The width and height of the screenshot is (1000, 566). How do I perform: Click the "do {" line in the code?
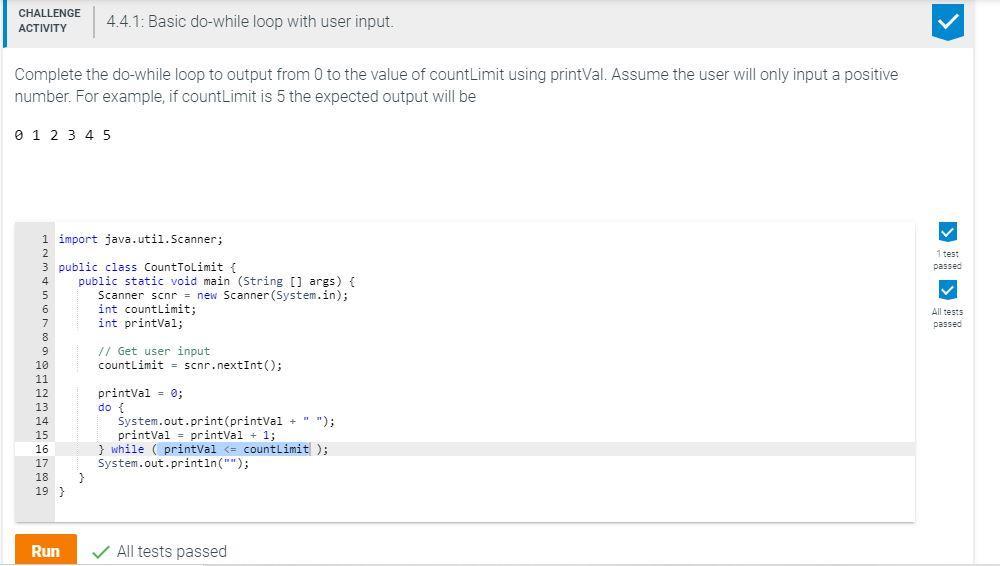click(111, 407)
